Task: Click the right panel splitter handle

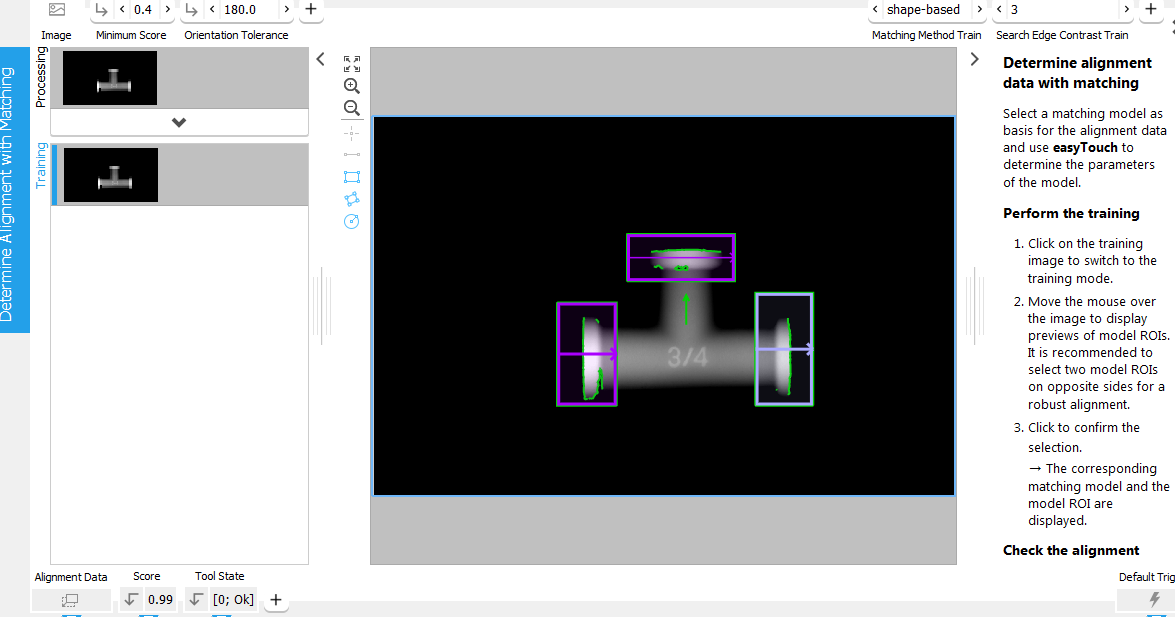Action: point(974,307)
